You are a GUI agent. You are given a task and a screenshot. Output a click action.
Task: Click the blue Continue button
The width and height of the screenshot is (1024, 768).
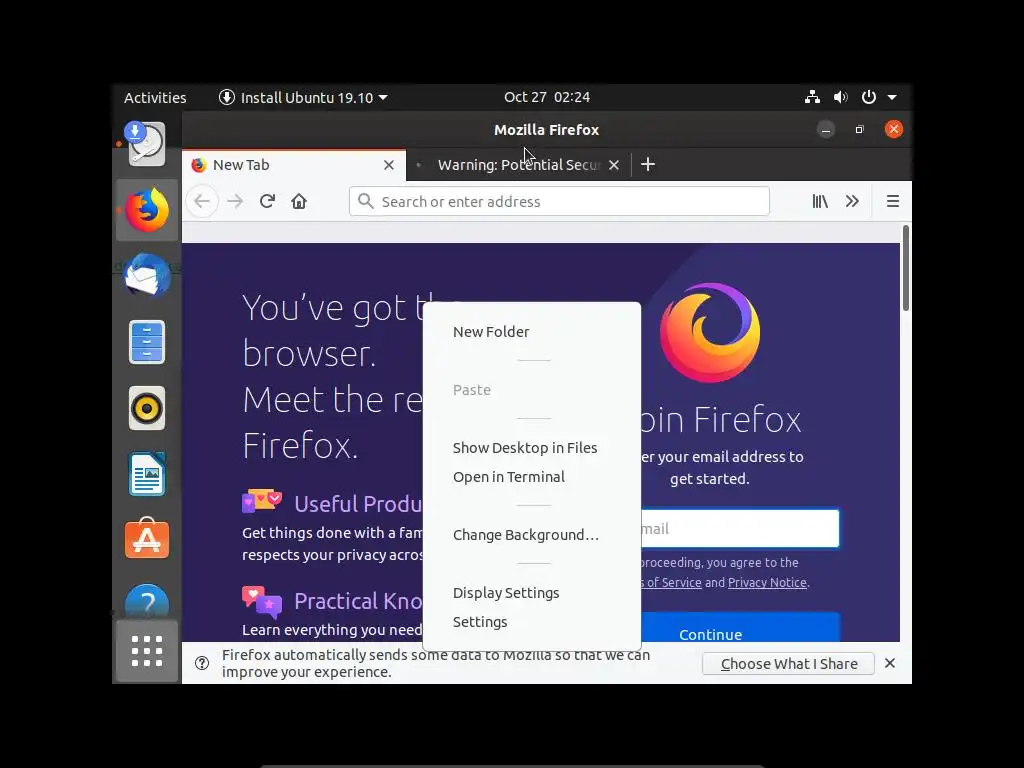pyautogui.click(x=739, y=628)
